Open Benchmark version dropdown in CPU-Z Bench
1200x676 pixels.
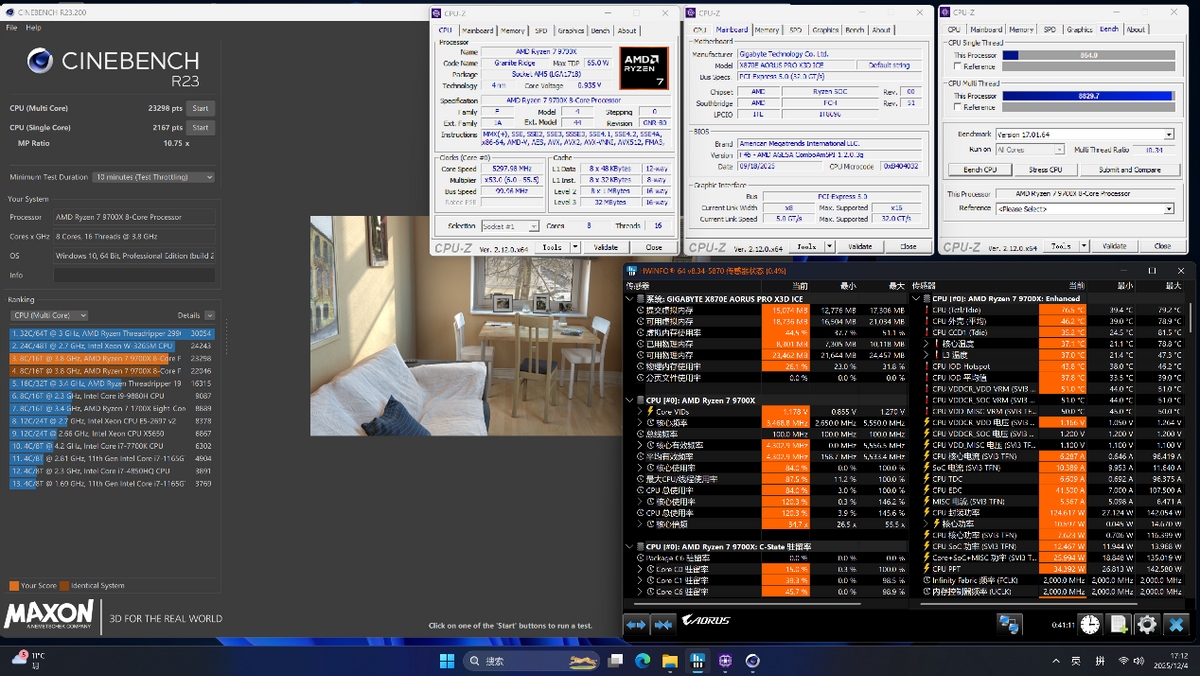(x=1084, y=134)
